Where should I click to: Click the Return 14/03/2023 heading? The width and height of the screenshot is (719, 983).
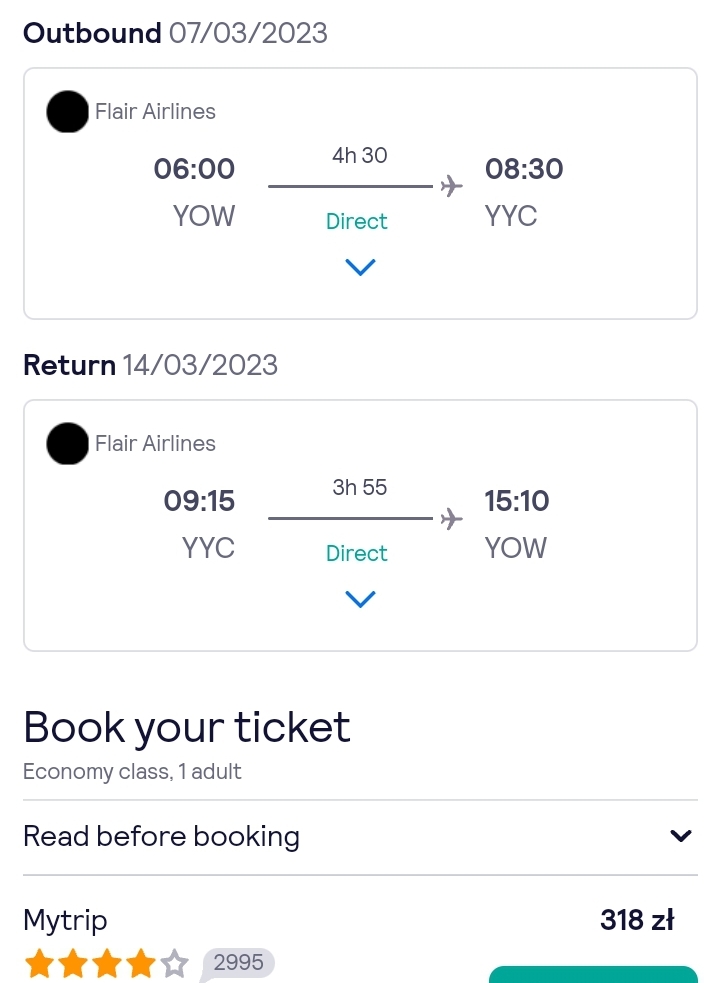coord(150,365)
